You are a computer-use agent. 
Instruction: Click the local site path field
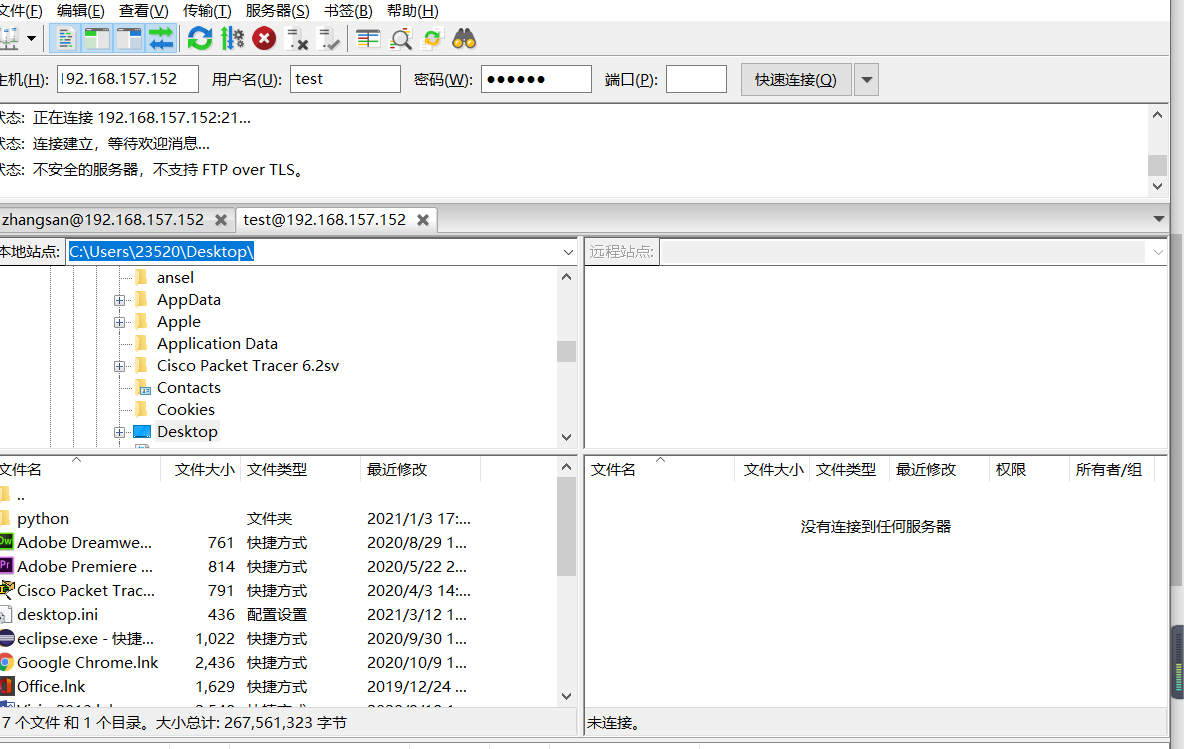click(313, 252)
